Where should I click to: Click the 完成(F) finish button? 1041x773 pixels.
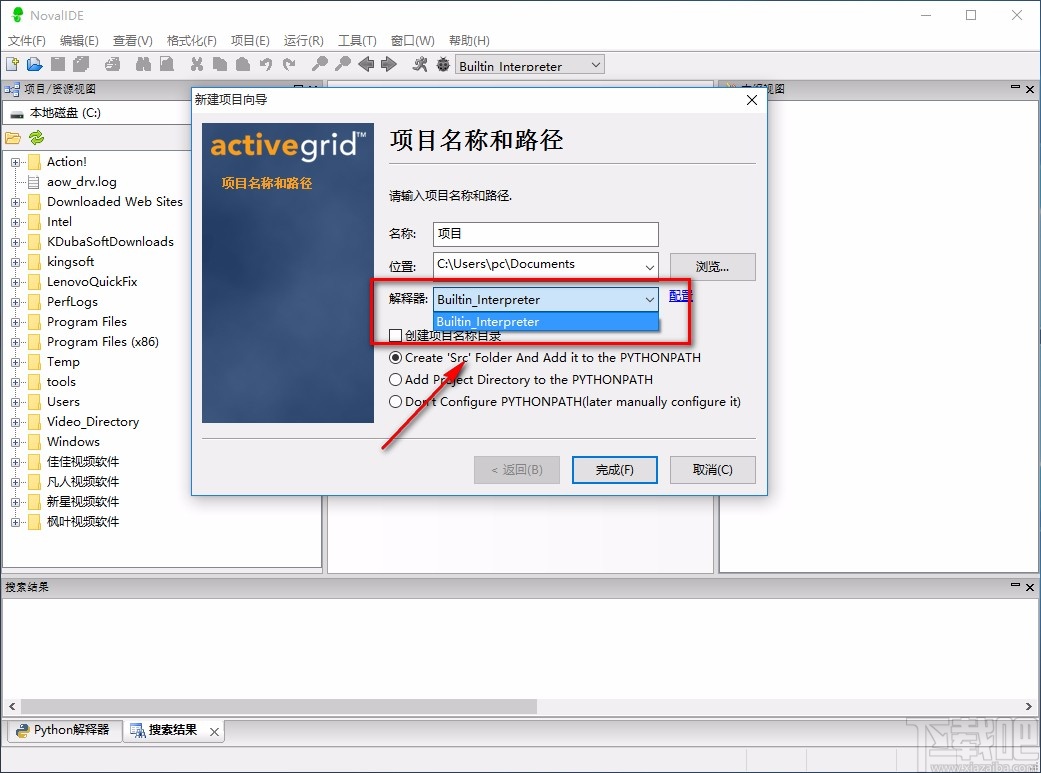coord(614,470)
